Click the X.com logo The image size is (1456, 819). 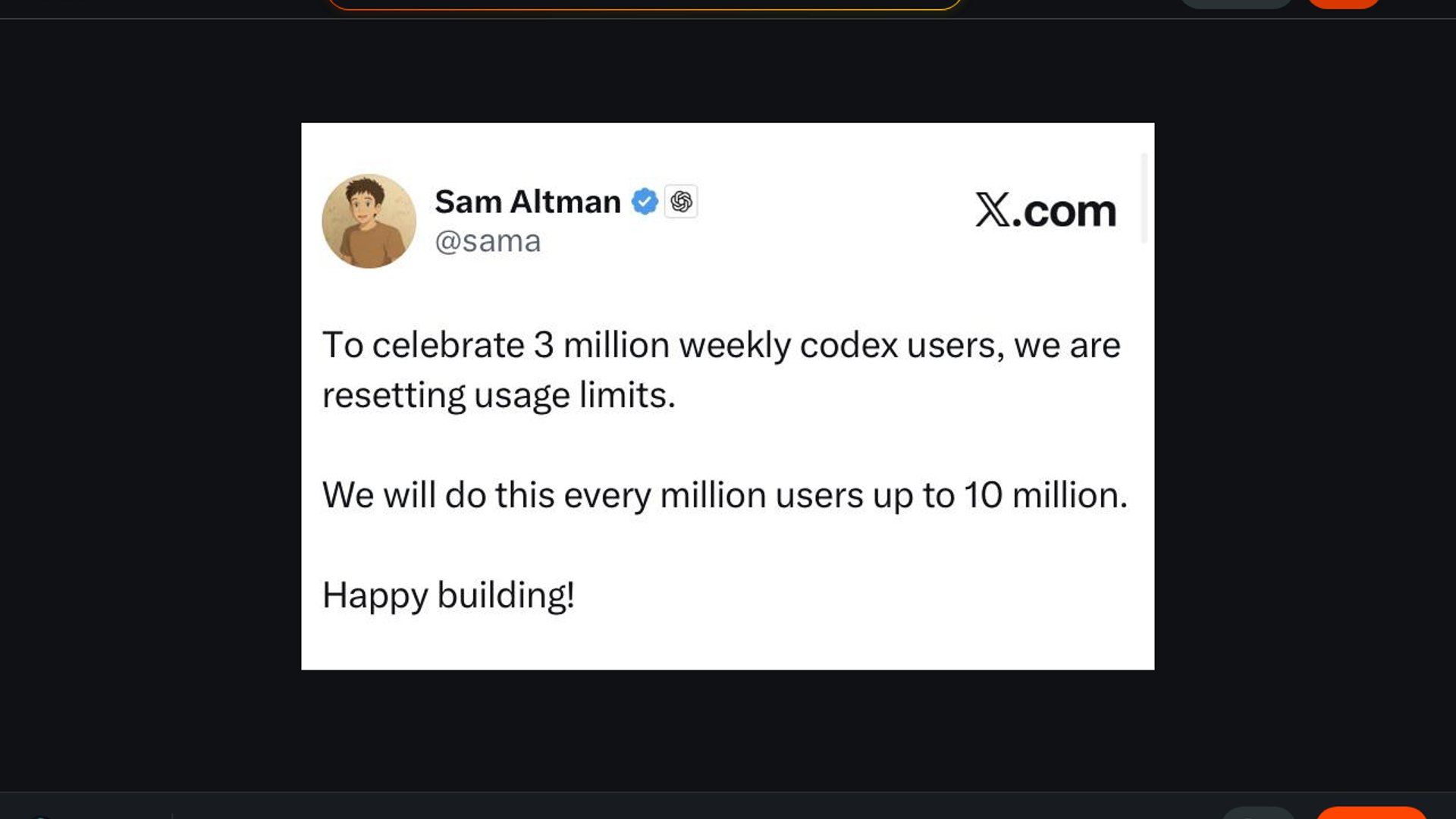tap(1045, 210)
